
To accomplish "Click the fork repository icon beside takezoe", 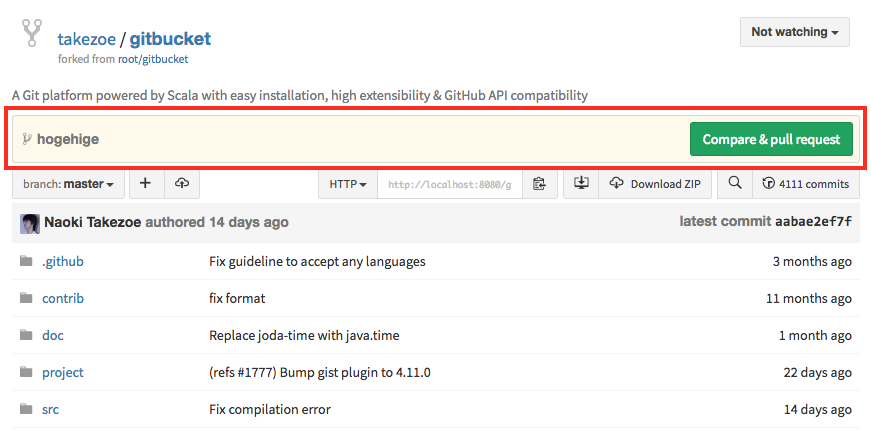I will point(32,33).
